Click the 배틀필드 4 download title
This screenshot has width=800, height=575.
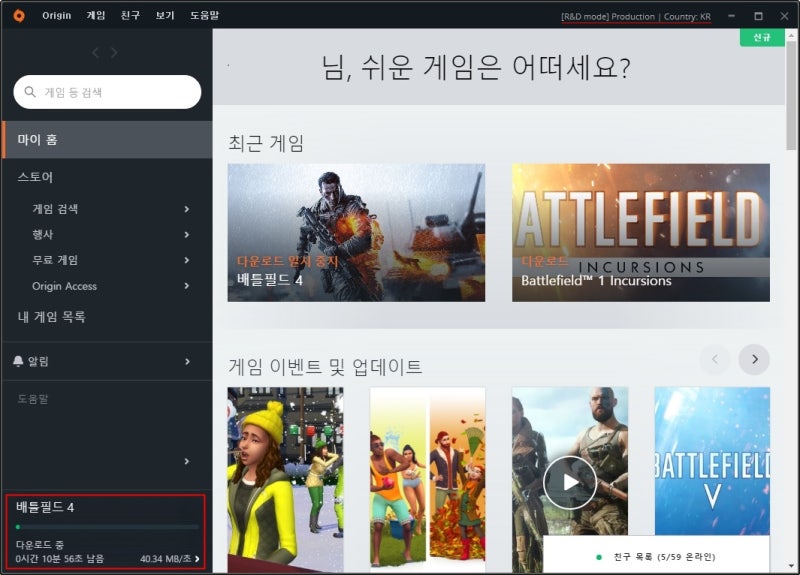45,507
